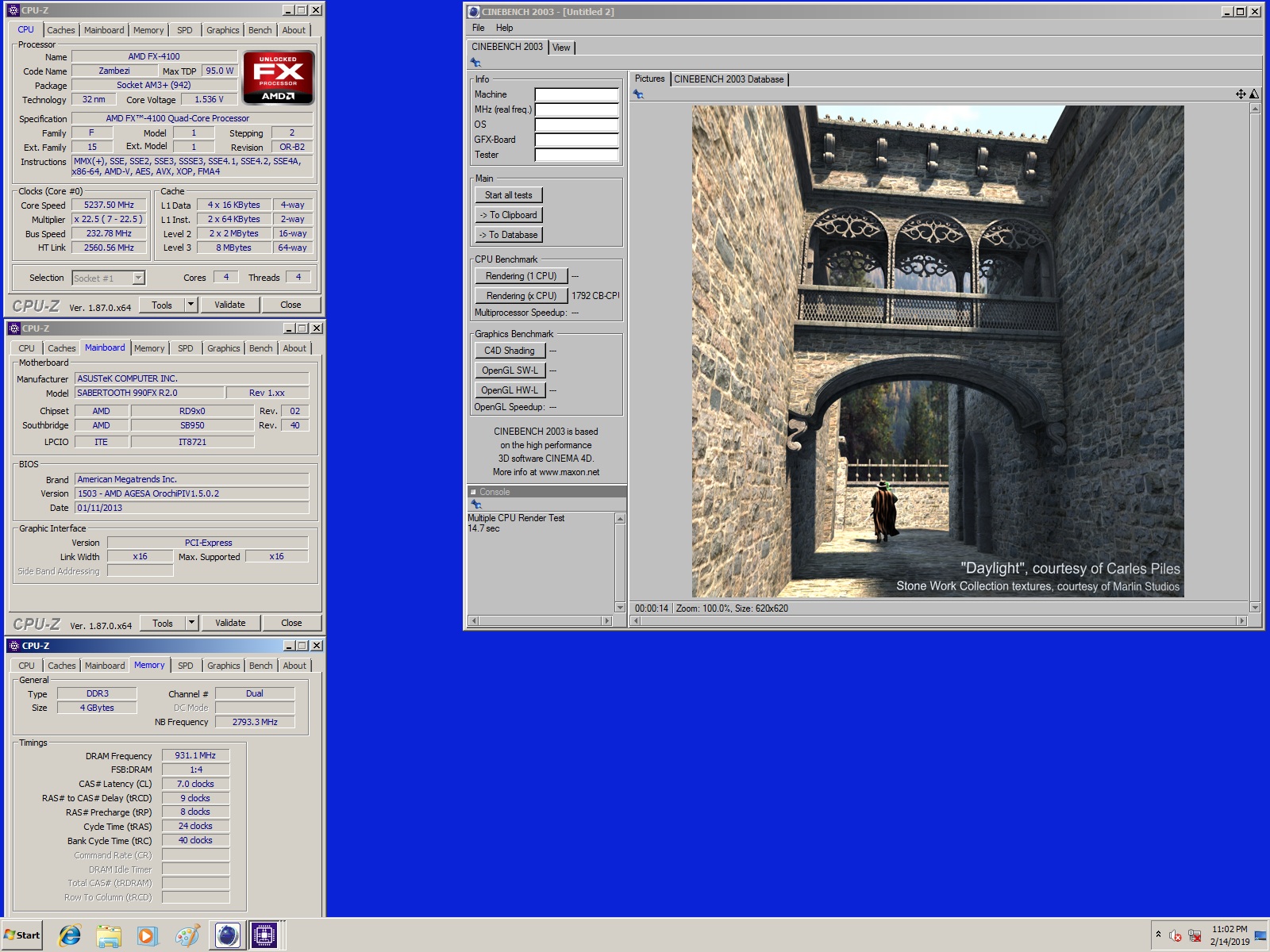Screen dimensions: 1270x952
Task: Run Rendering (1 CPU) benchmark
Action: point(521,276)
